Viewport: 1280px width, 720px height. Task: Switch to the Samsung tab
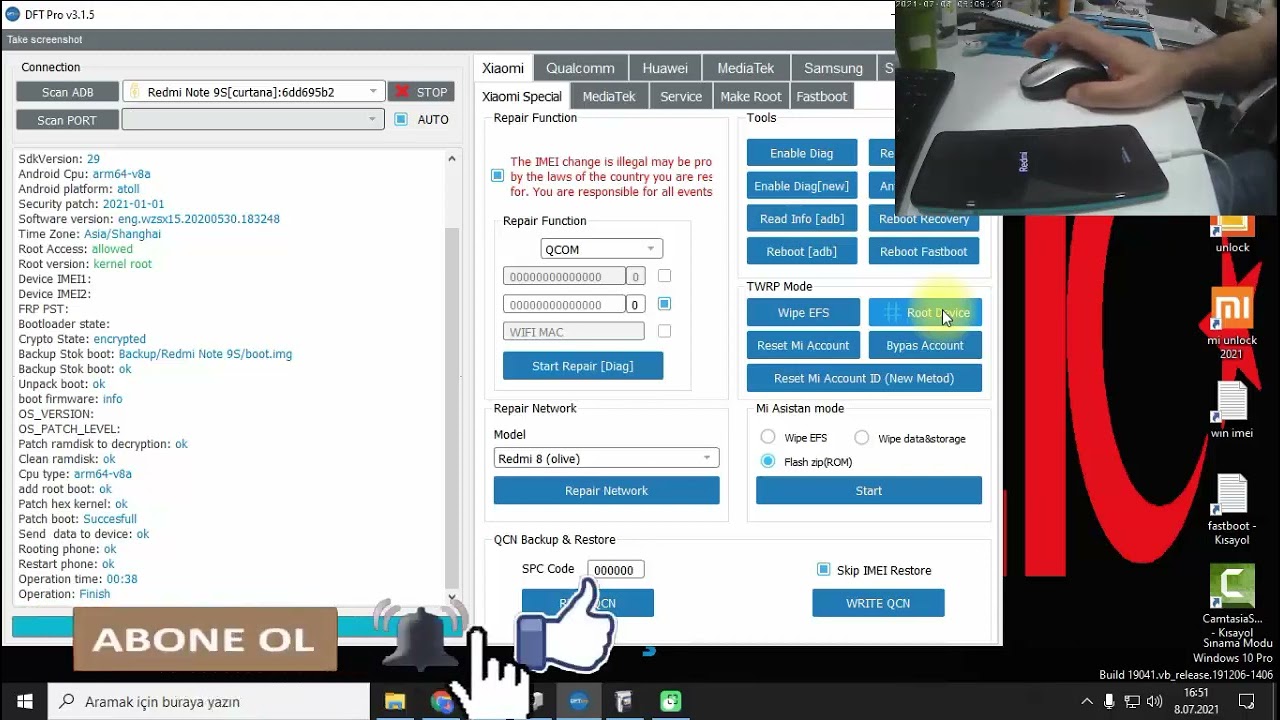833,68
